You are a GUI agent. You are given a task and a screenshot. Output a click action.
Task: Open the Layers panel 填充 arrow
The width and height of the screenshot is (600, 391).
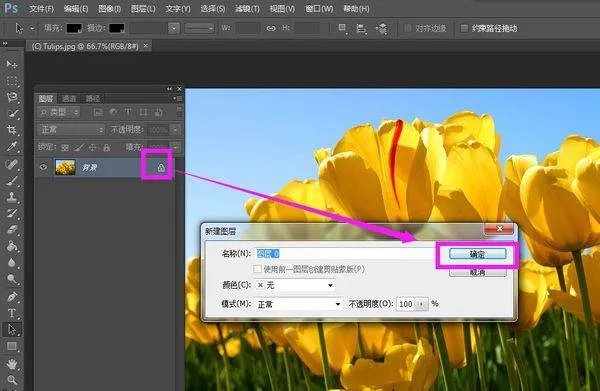(175, 147)
